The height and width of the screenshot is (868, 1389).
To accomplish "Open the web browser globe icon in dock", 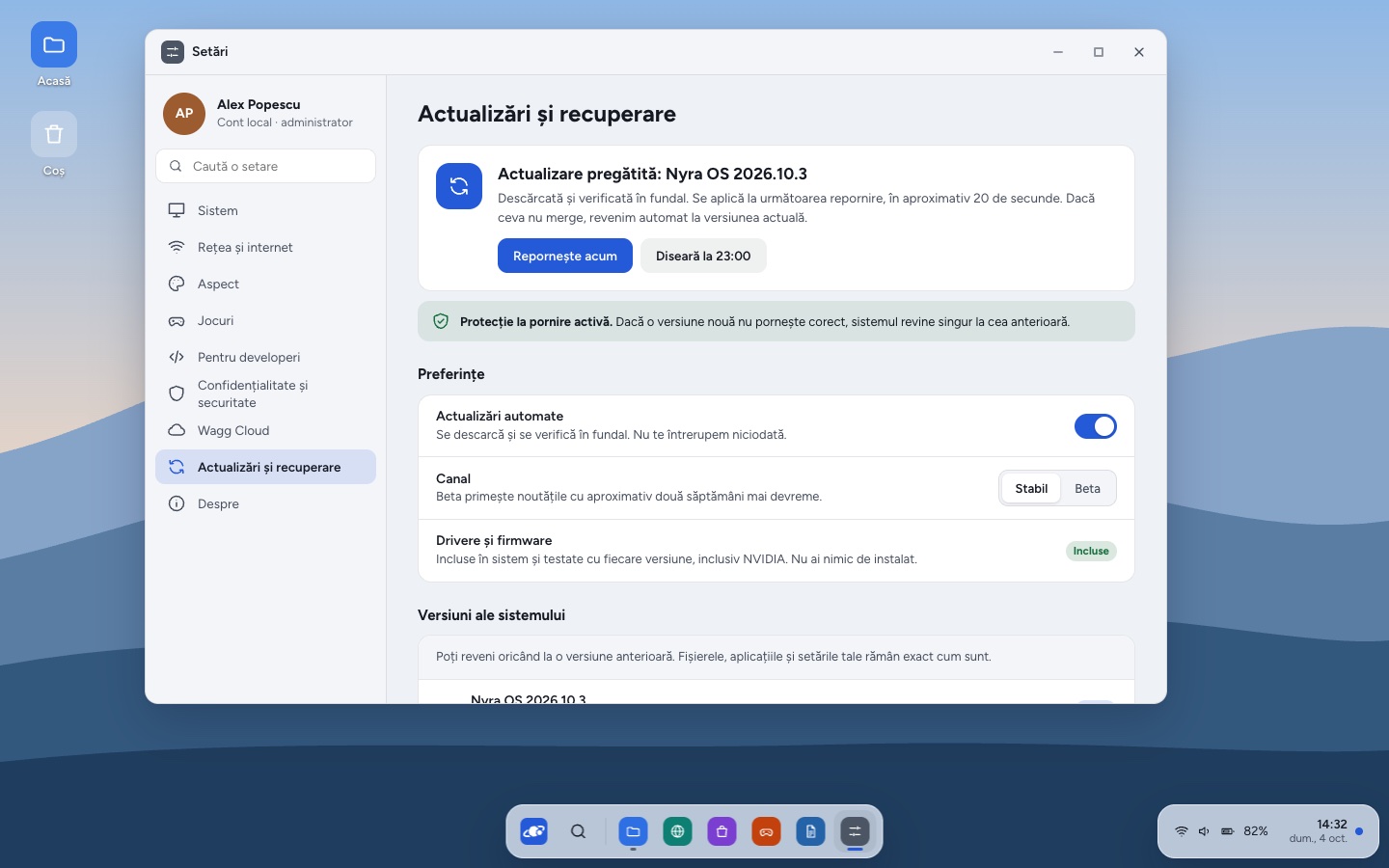I will click(x=677, y=831).
